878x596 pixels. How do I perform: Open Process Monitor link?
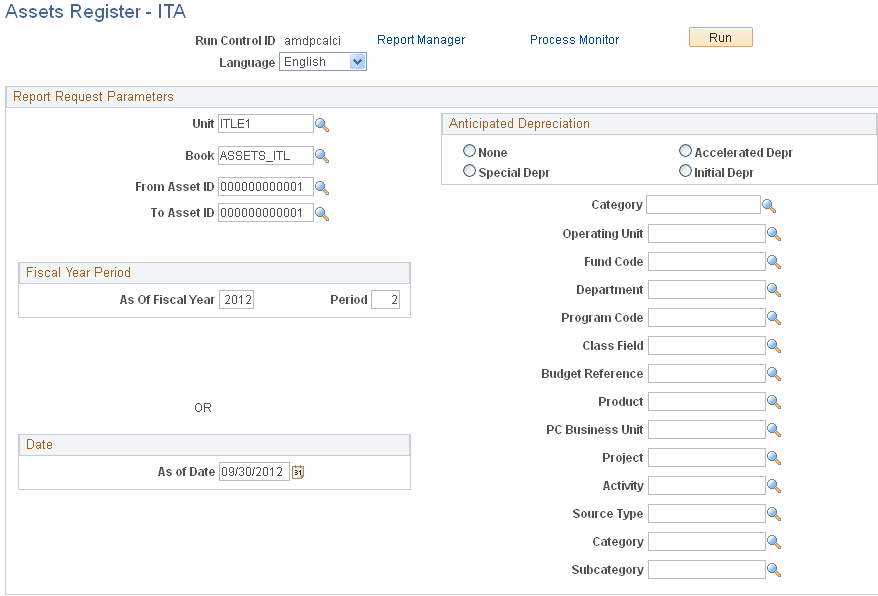(x=574, y=39)
